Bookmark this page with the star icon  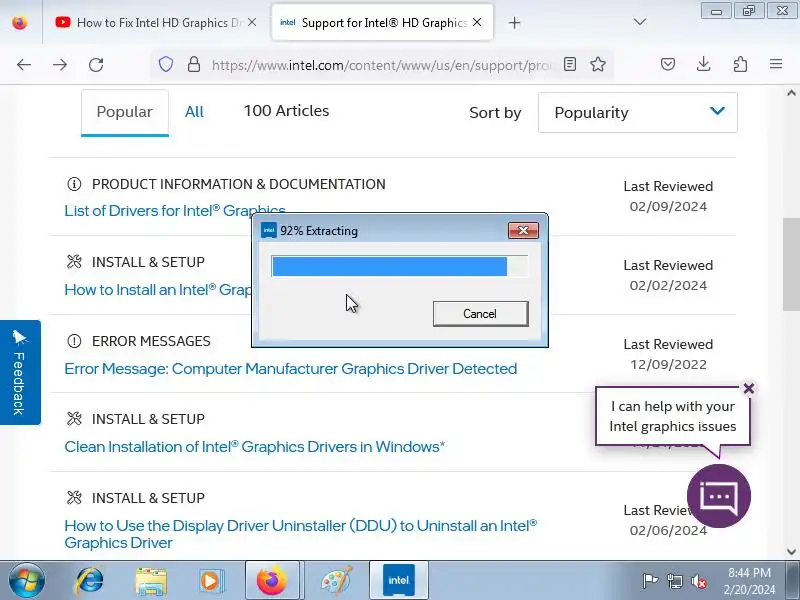[598, 64]
